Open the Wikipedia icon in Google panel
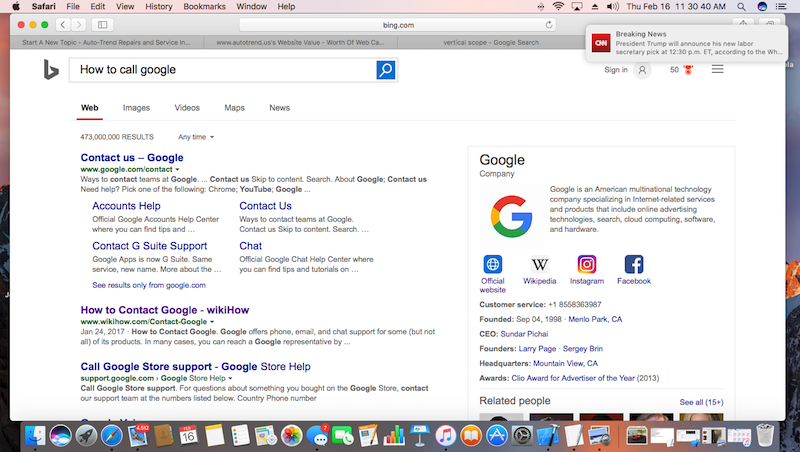This screenshot has width=800, height=452. tap(539, 264)
